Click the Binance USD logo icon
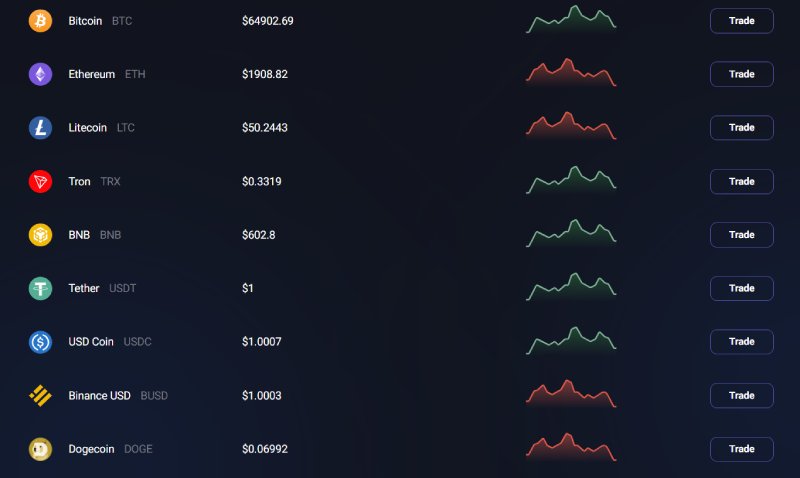The width and height of the screenshot is (800, 478). point(40,395)
